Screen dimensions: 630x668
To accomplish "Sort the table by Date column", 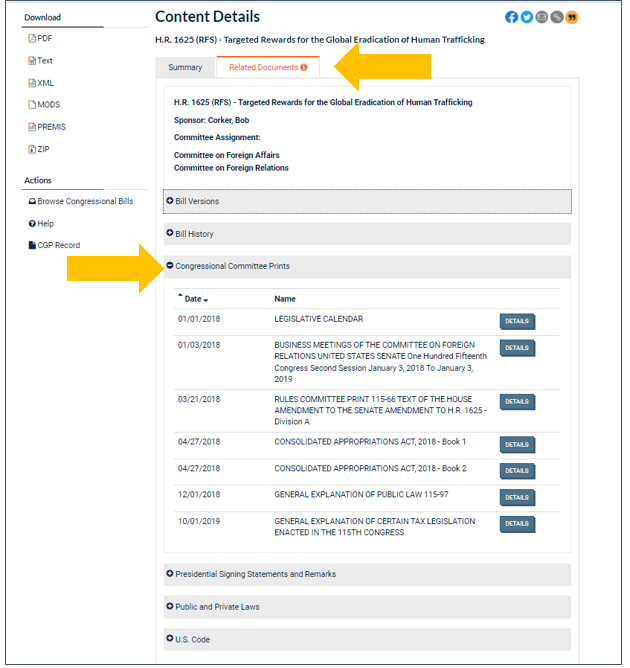I will click(x=194, y=299).
